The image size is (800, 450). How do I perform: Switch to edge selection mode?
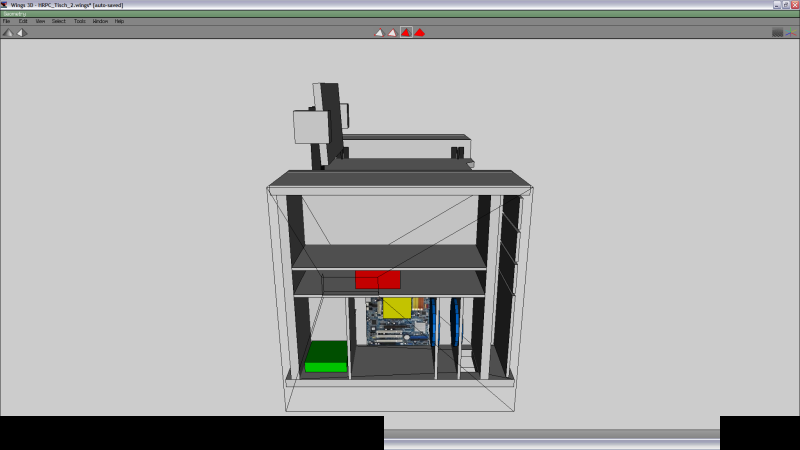392,32
